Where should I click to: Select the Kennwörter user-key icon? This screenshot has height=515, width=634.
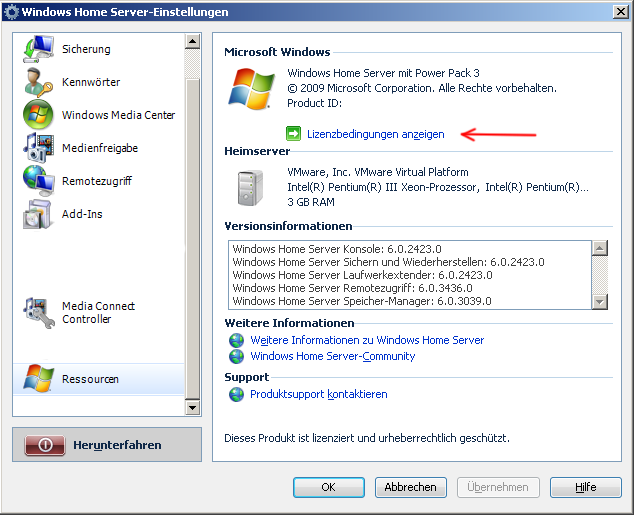click(x=38, y=82)
